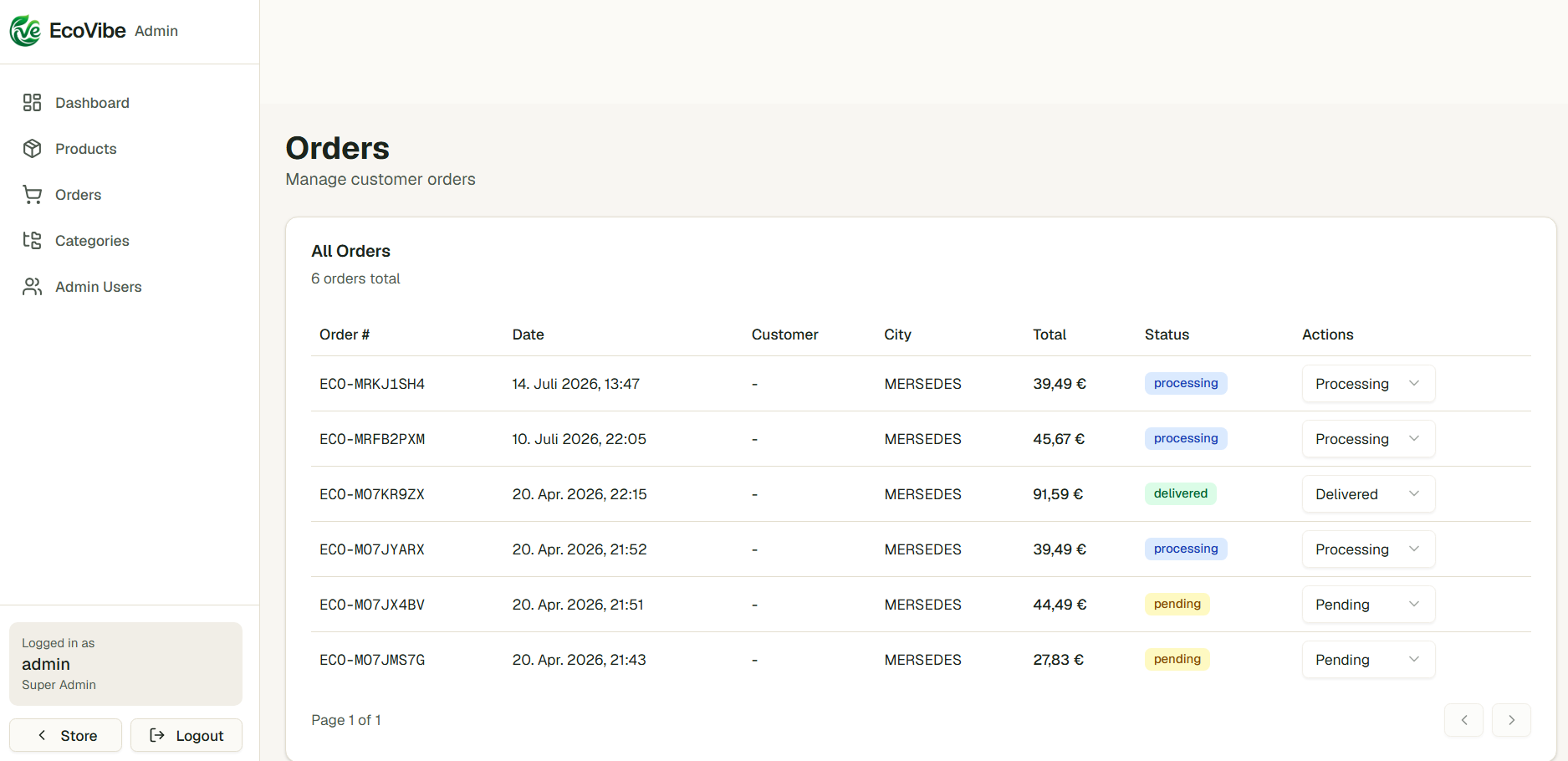Go to next orders page arrow
This screenshot has width=1568, height=761.
(1511, 720)
